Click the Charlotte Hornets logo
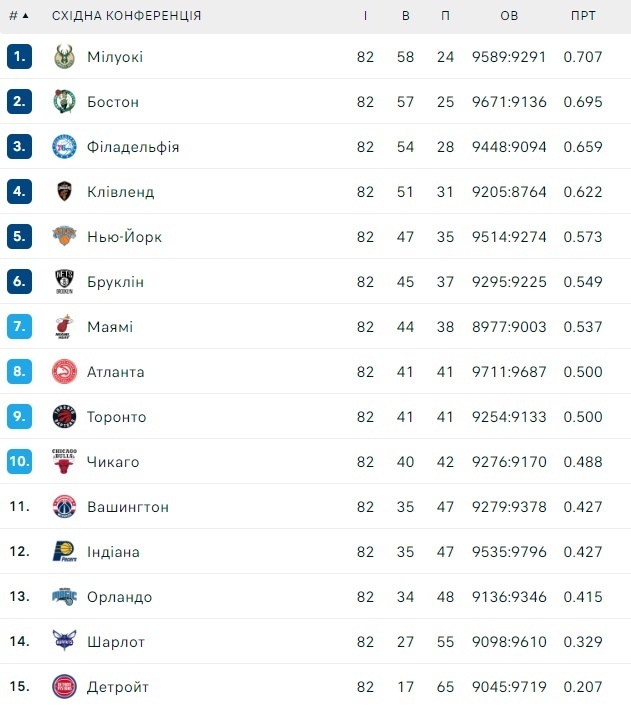This screenshot has width=631, height=707. (x=64, y=642)
